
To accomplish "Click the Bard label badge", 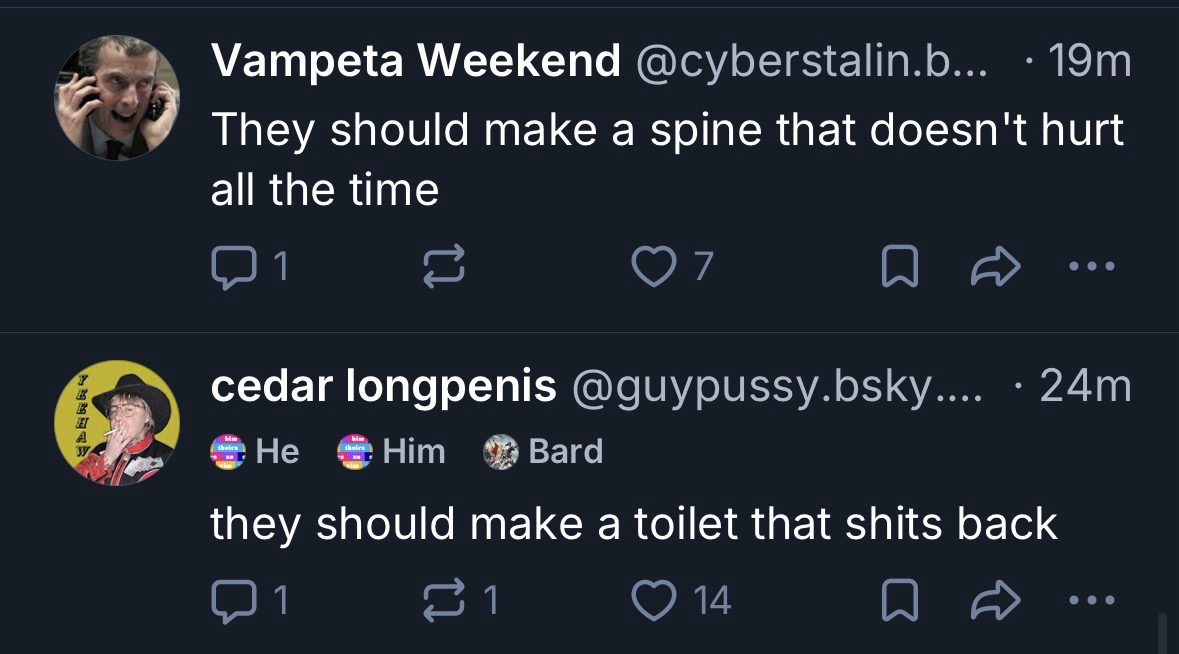I will [x=544, y=452].
